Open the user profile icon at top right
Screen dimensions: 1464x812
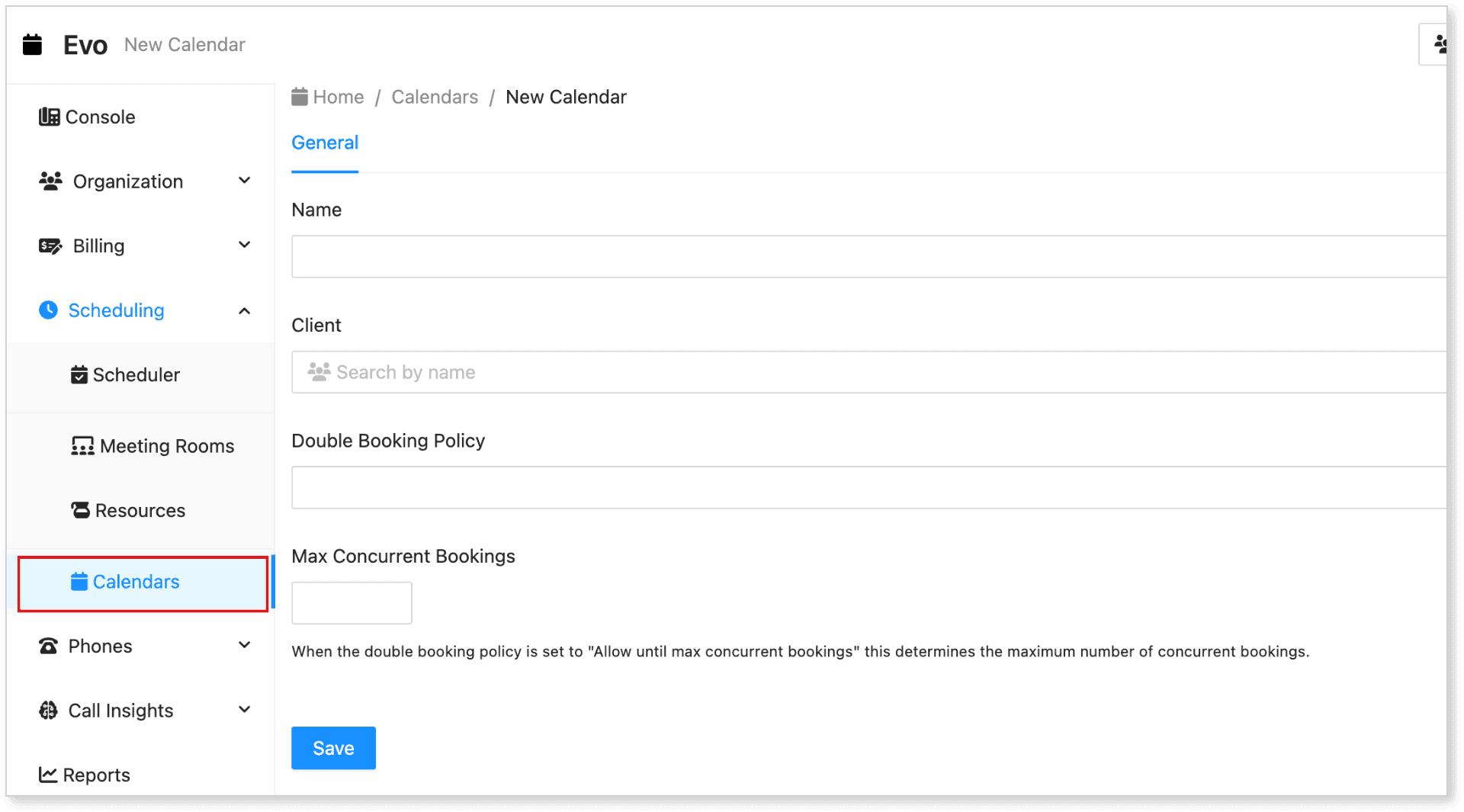pyautogui.click(x=1440, y=44)
